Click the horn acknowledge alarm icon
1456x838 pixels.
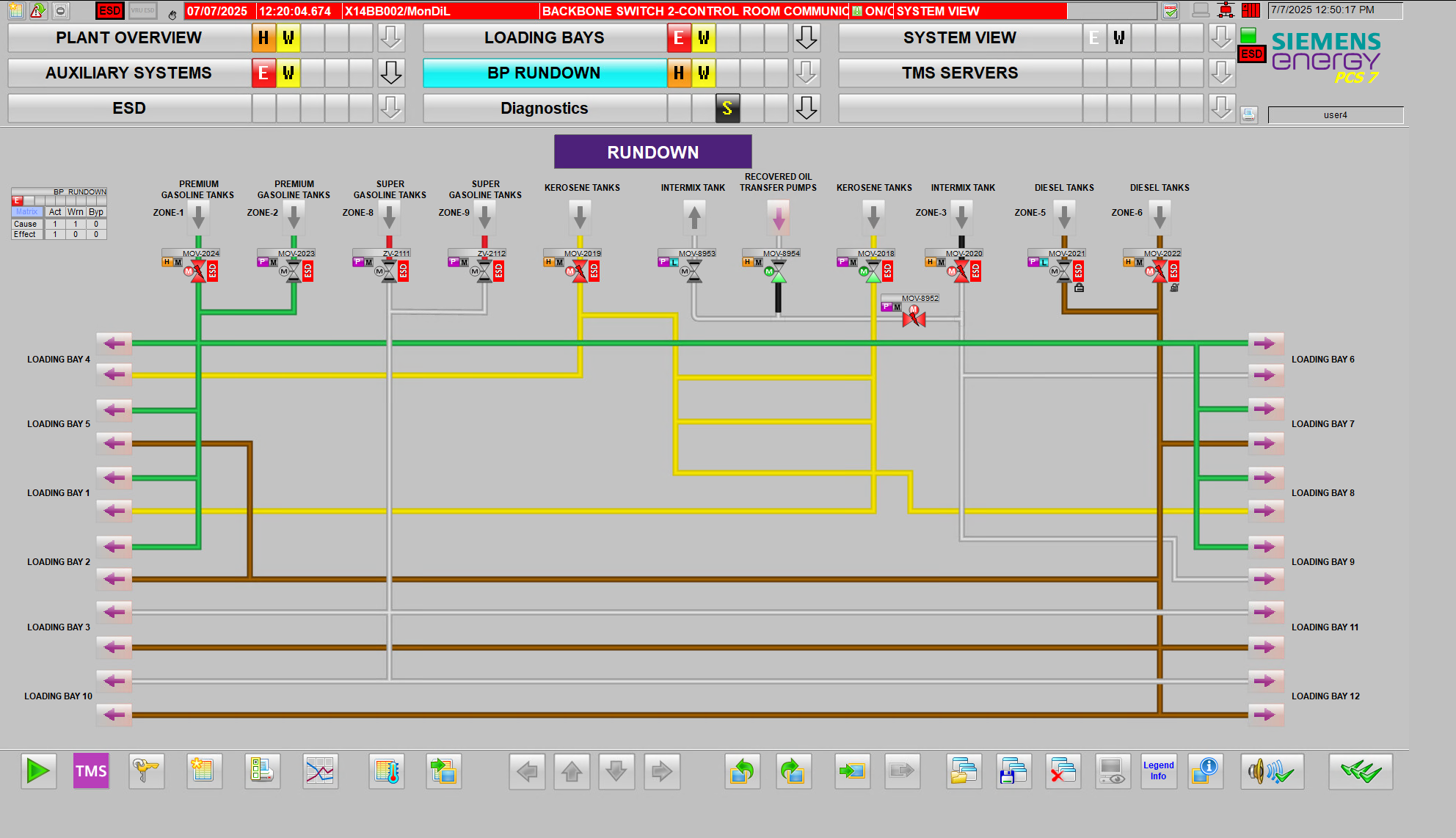click(1272, 771)
